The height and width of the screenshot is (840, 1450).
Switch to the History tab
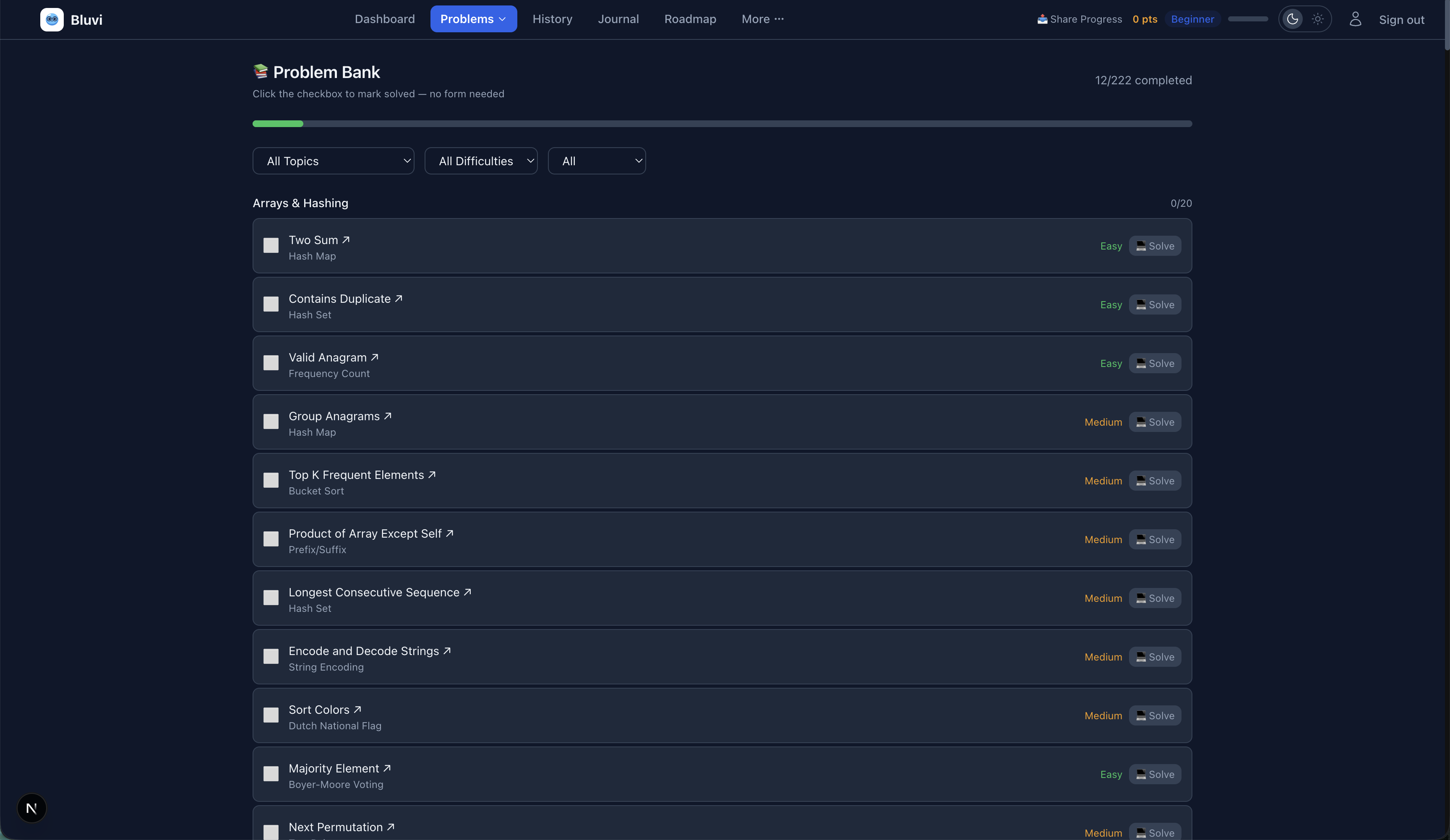coord(553,19)
